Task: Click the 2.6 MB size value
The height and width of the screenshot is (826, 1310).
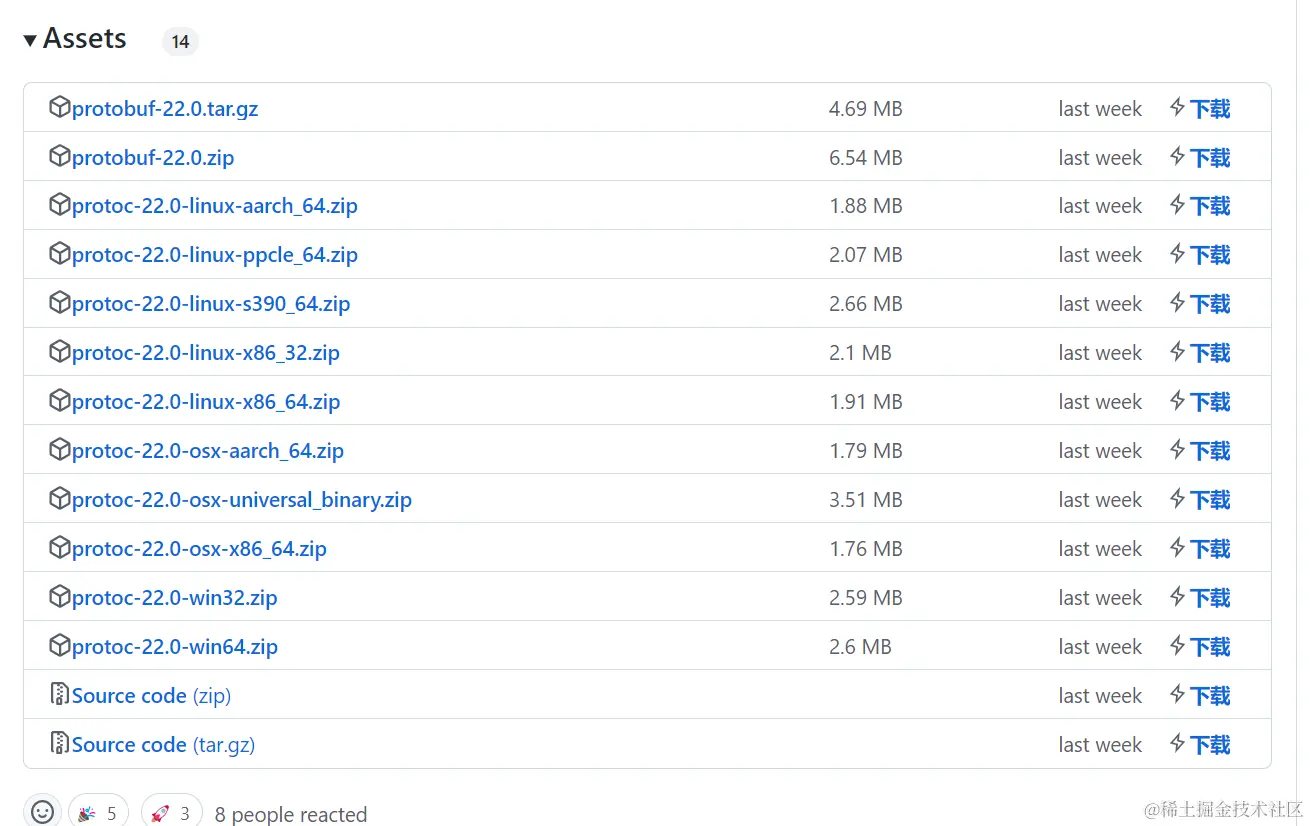Action: pyautogui.click(x=860, y=647)
